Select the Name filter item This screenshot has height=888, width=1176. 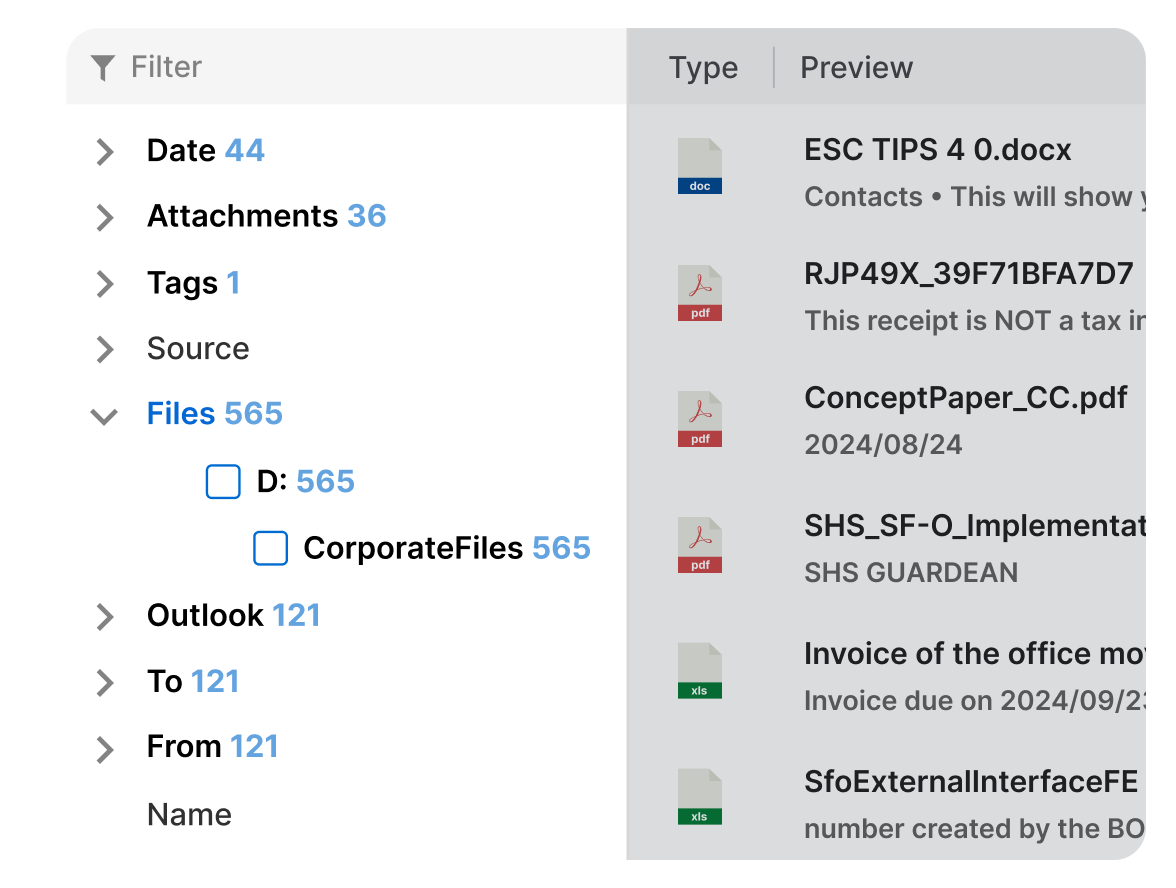tap(189, 815)
